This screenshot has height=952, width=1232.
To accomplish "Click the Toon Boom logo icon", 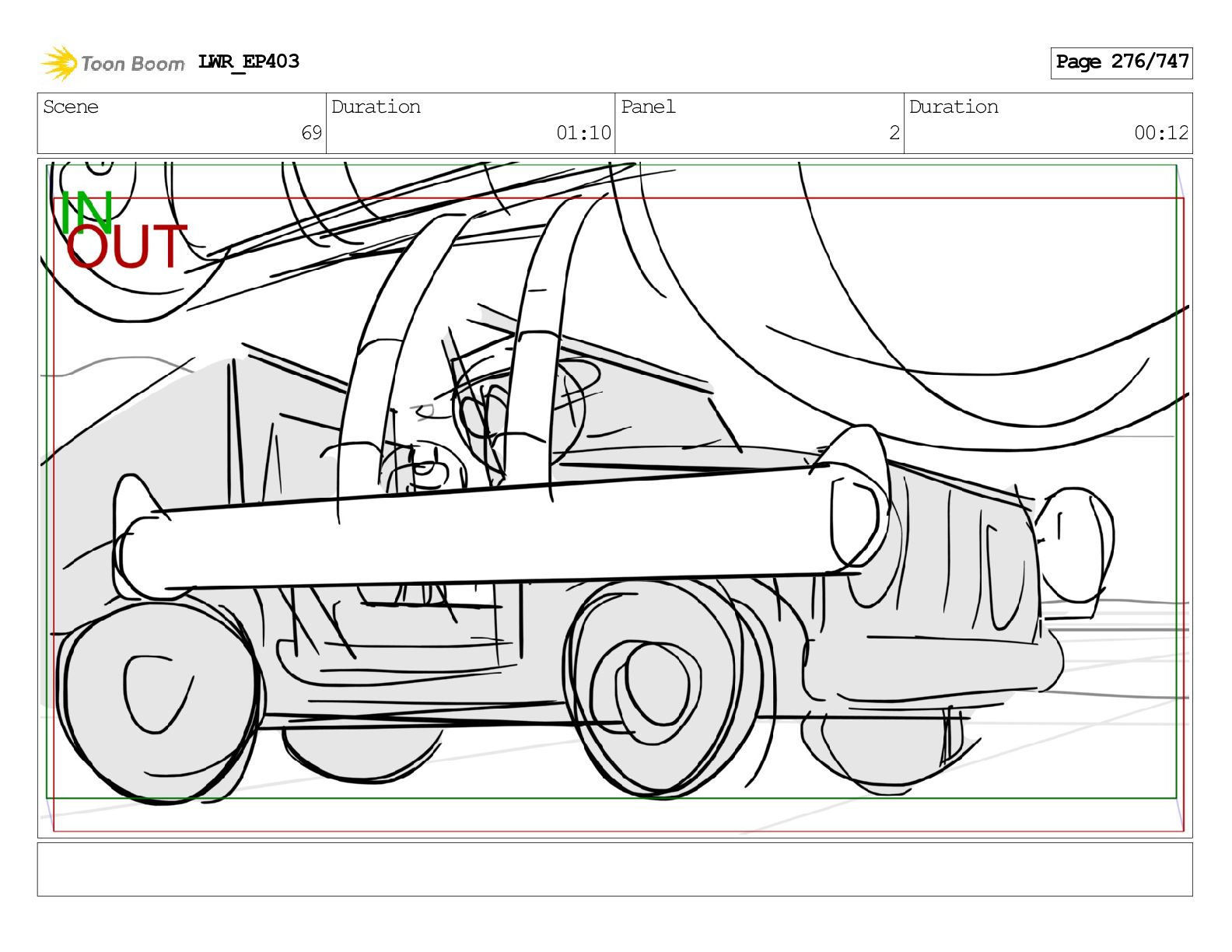I will [59, 63].
